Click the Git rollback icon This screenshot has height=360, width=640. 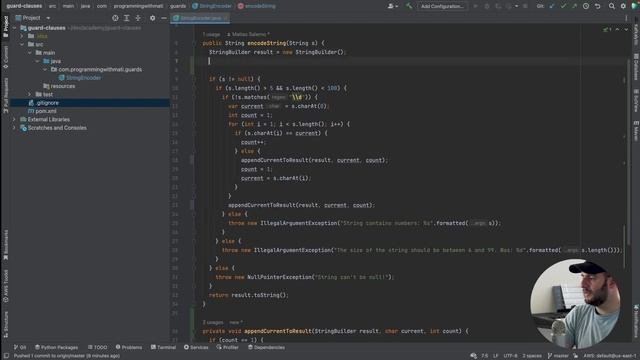click(x=598, y=6)
